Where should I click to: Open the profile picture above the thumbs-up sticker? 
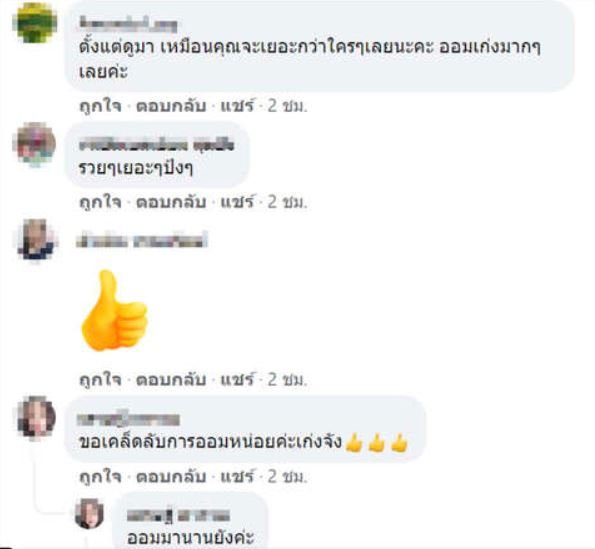tap(36, 239)
